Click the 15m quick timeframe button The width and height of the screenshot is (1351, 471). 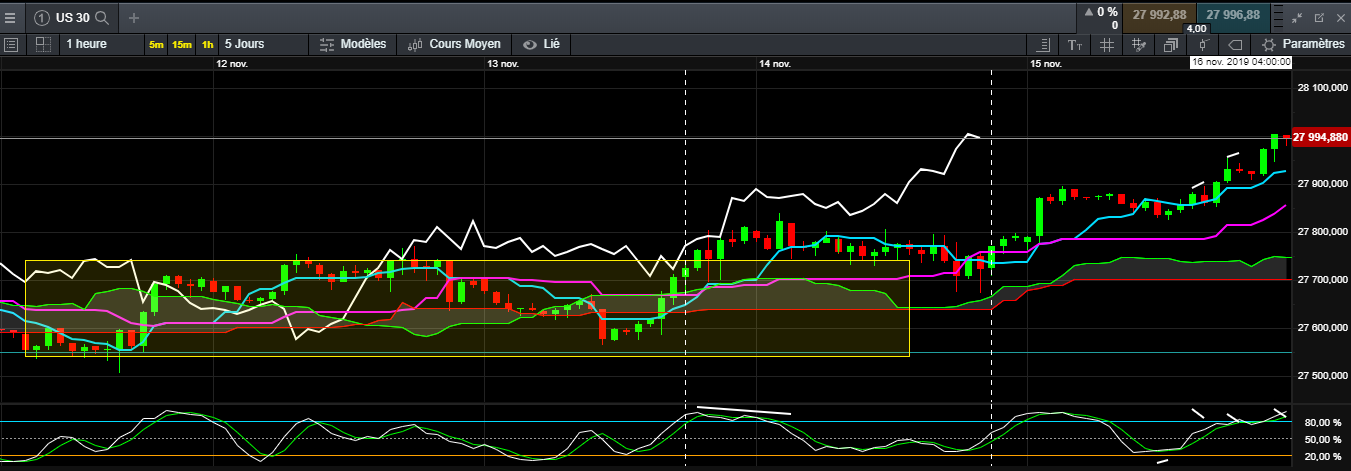(181, 45)
